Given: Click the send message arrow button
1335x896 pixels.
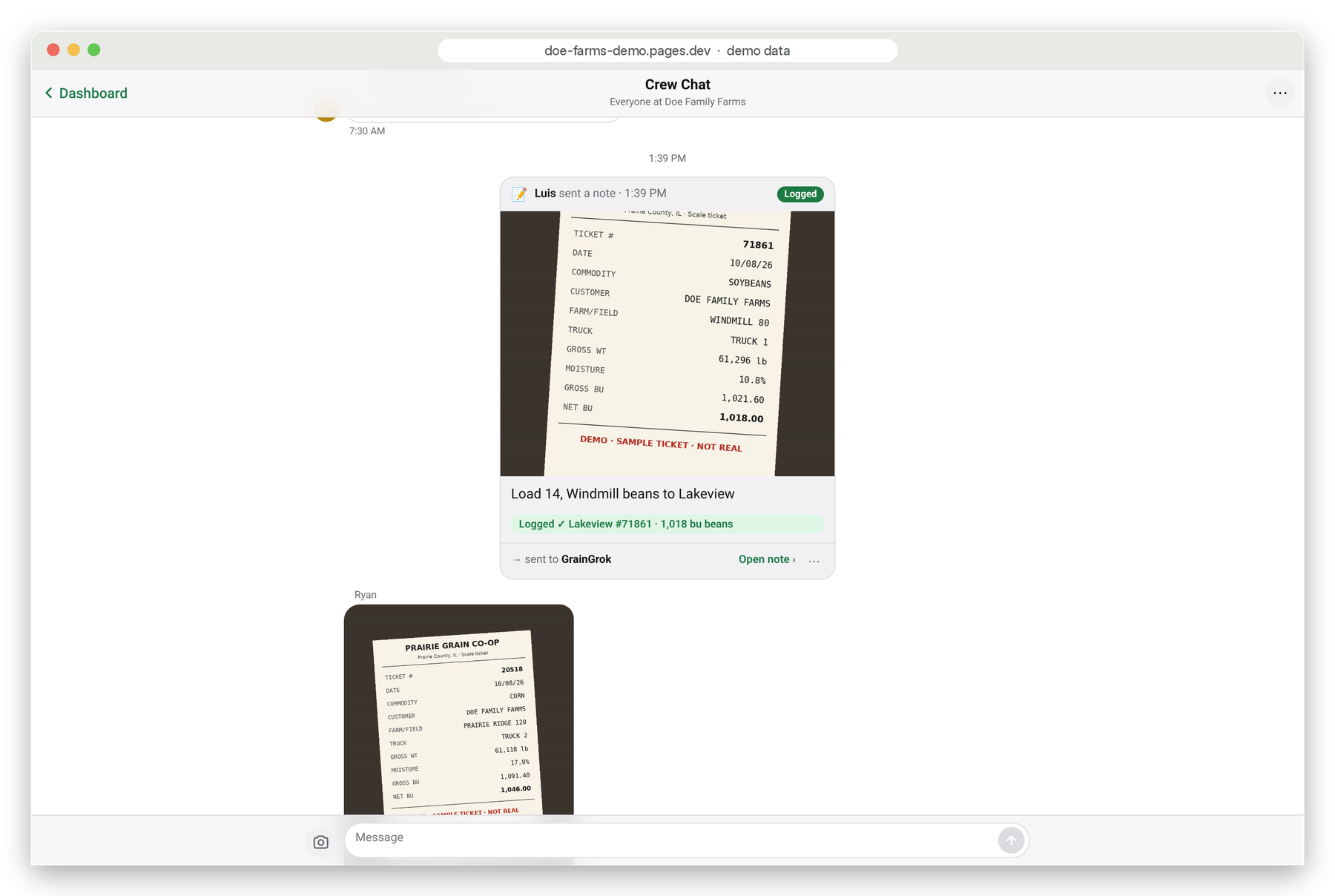Looking at the screenshot, I should tap(1011, 840).
